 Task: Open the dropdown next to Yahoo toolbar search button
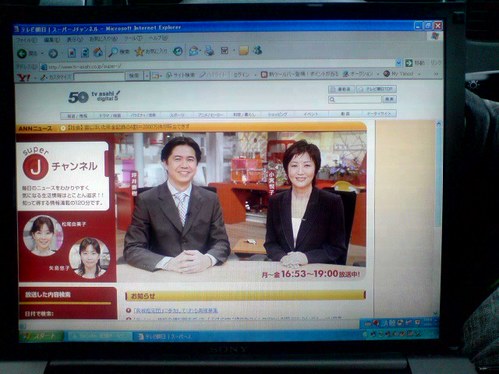[x=147, y=76]
